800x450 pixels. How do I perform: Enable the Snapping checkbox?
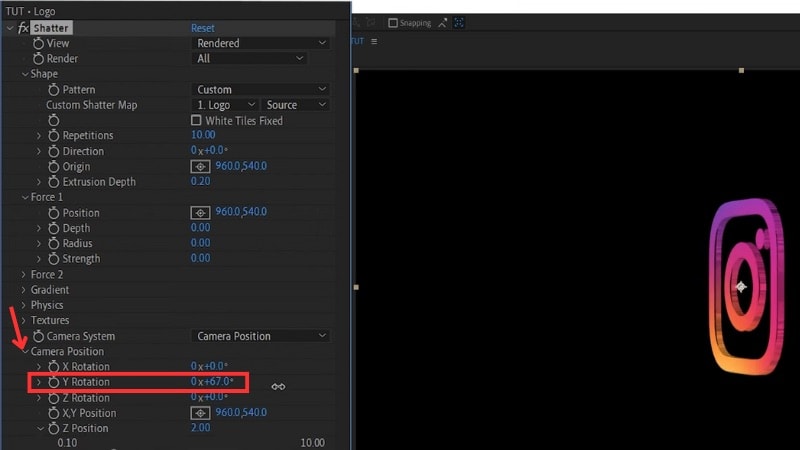click(392, 23)
